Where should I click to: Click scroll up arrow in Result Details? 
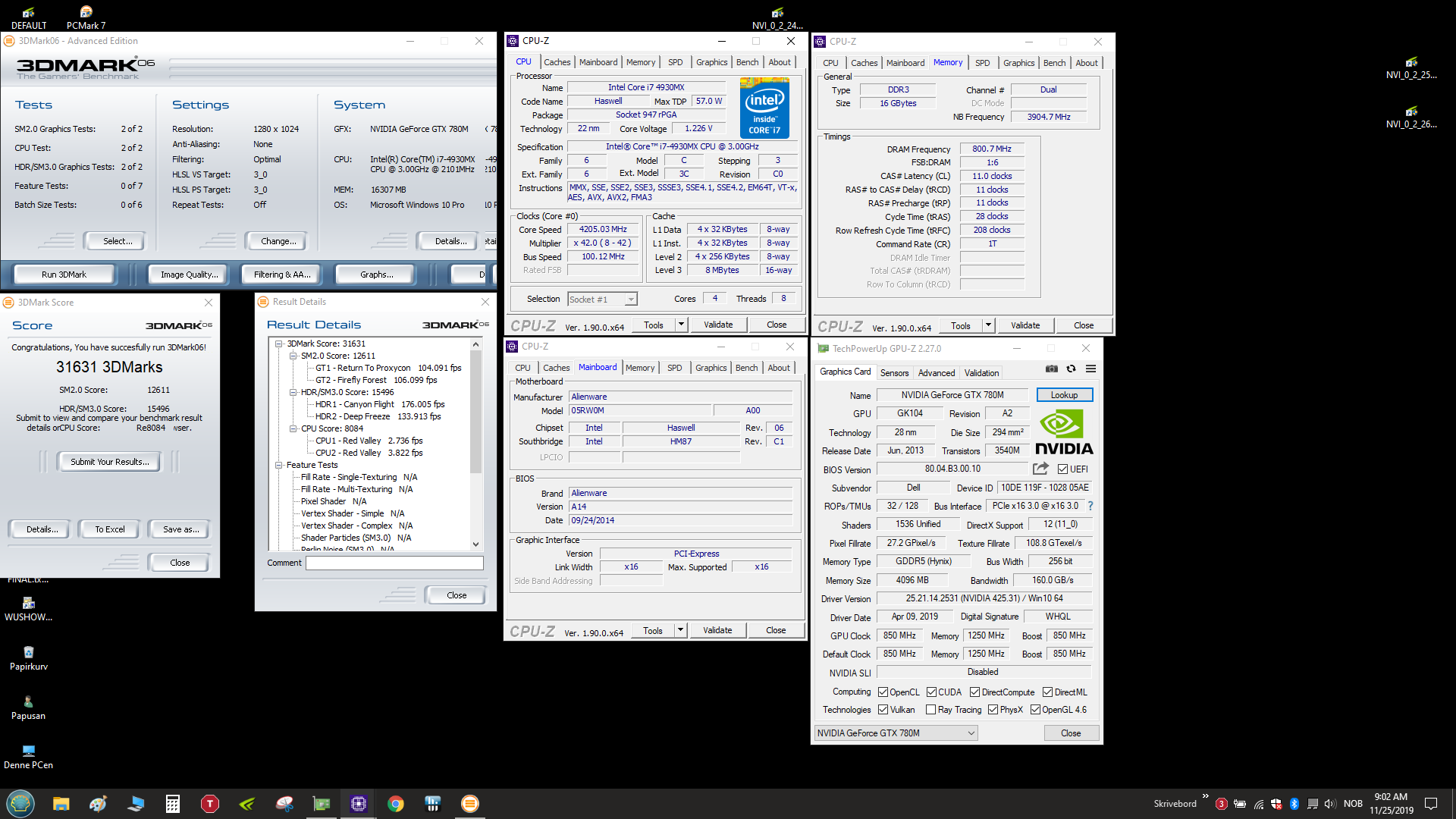point(476,344)
